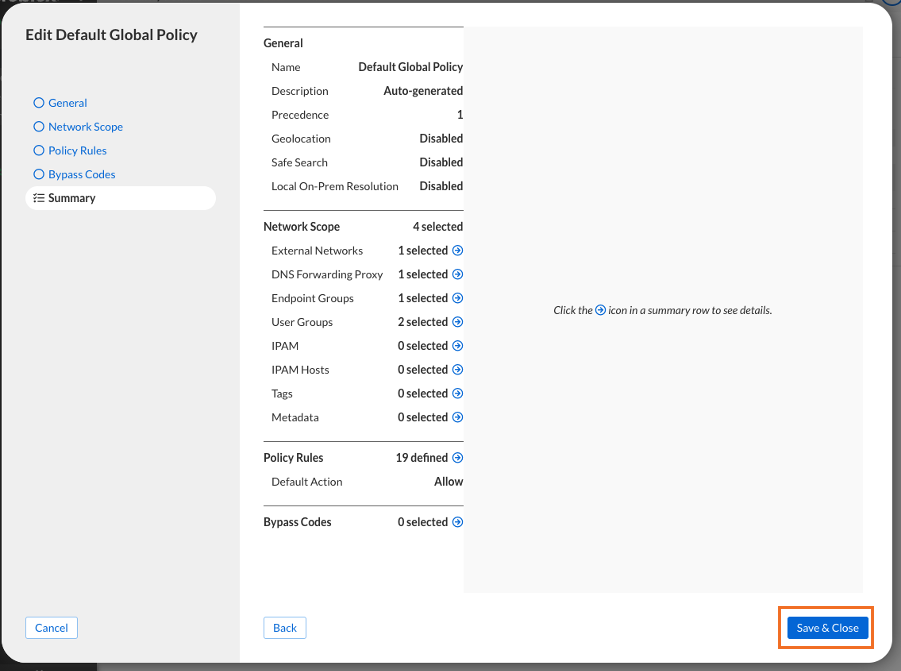Click the '19 defined' policy rules text
Image resolution: width=901 pixels, height=671 pixels.
421,458
